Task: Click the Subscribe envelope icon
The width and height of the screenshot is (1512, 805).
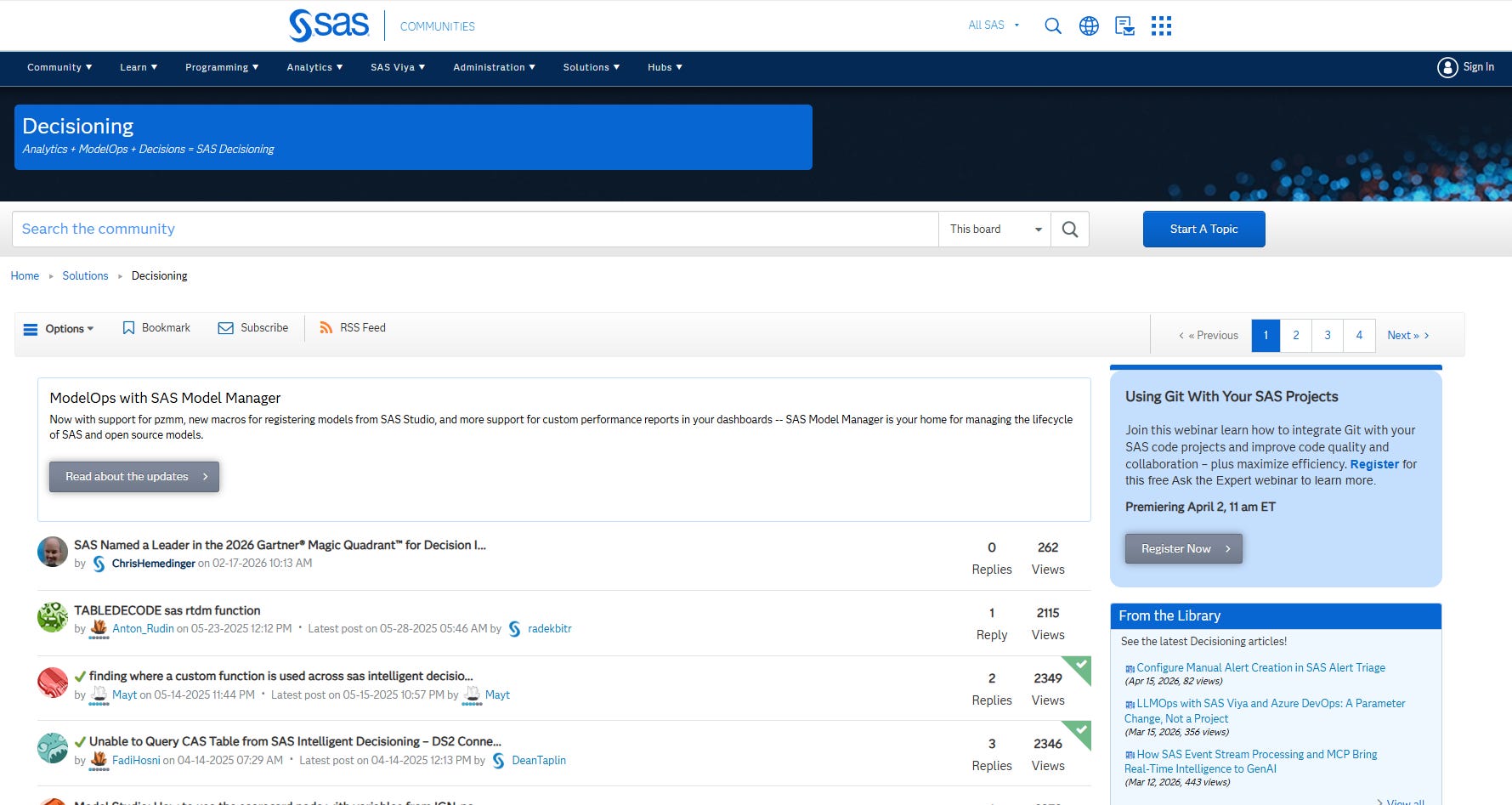Action: click(x=225, y=328)
